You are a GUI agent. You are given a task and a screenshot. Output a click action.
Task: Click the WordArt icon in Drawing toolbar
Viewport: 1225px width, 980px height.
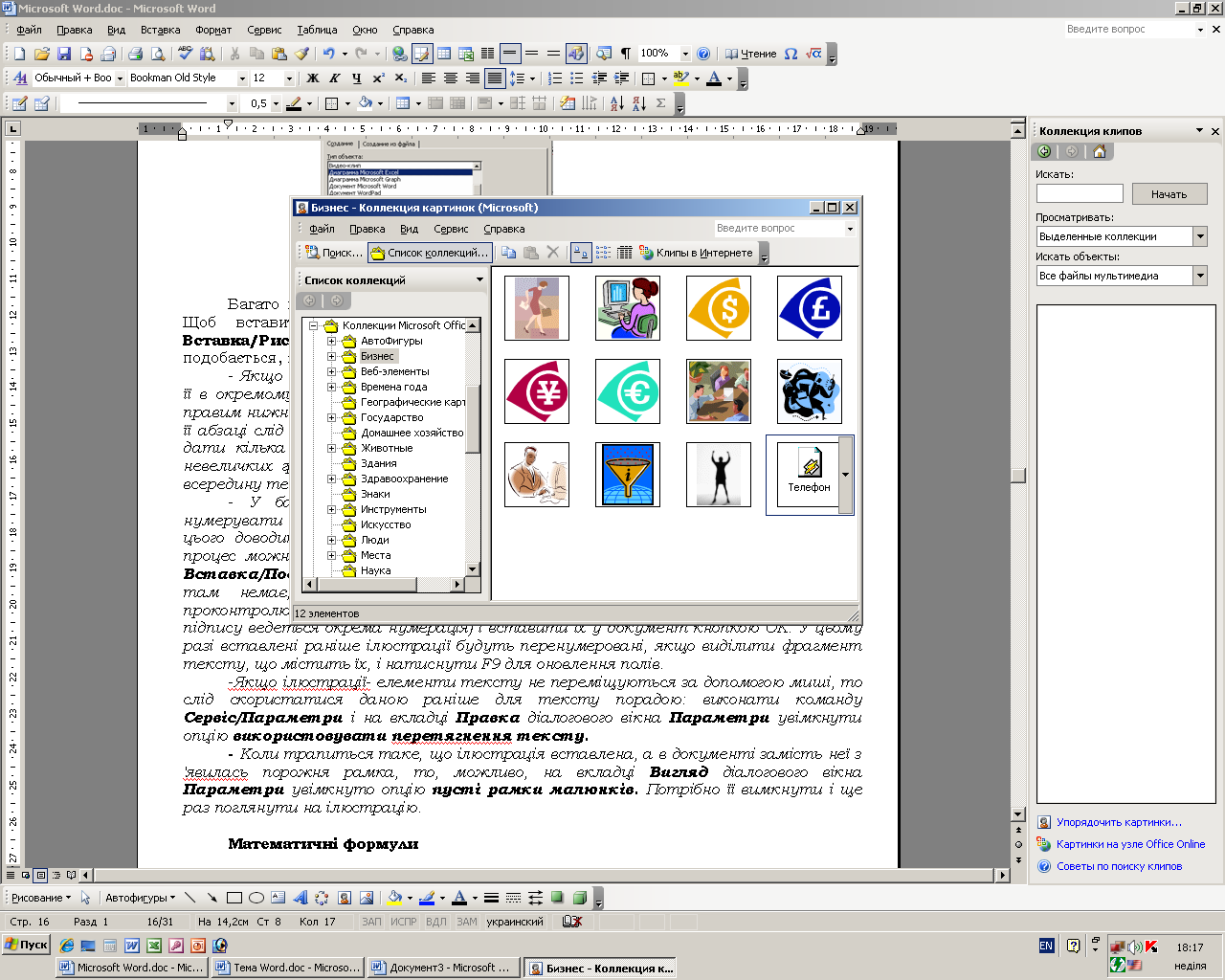(300, 898)
